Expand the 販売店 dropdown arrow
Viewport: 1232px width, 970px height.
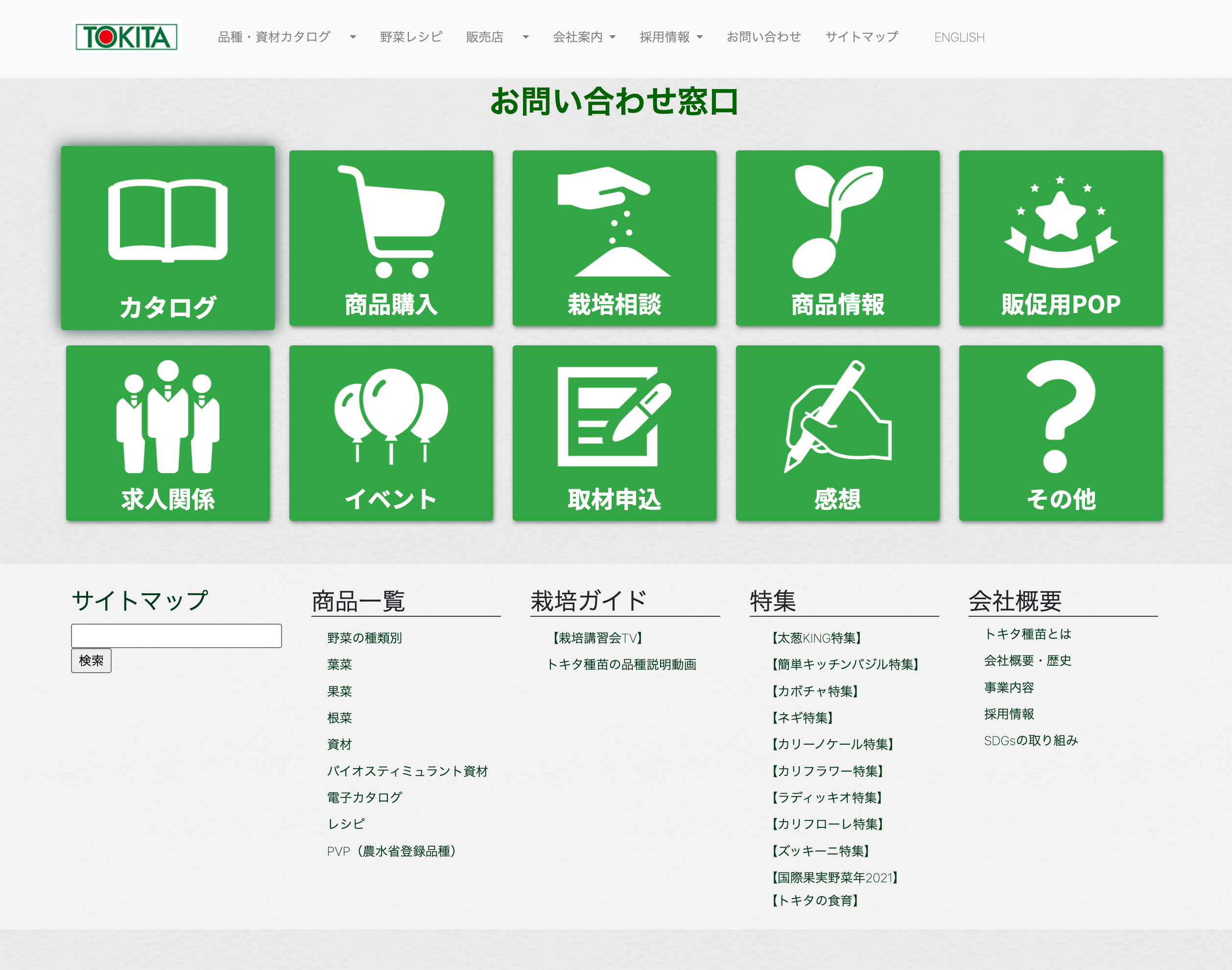tap(525, 38)
